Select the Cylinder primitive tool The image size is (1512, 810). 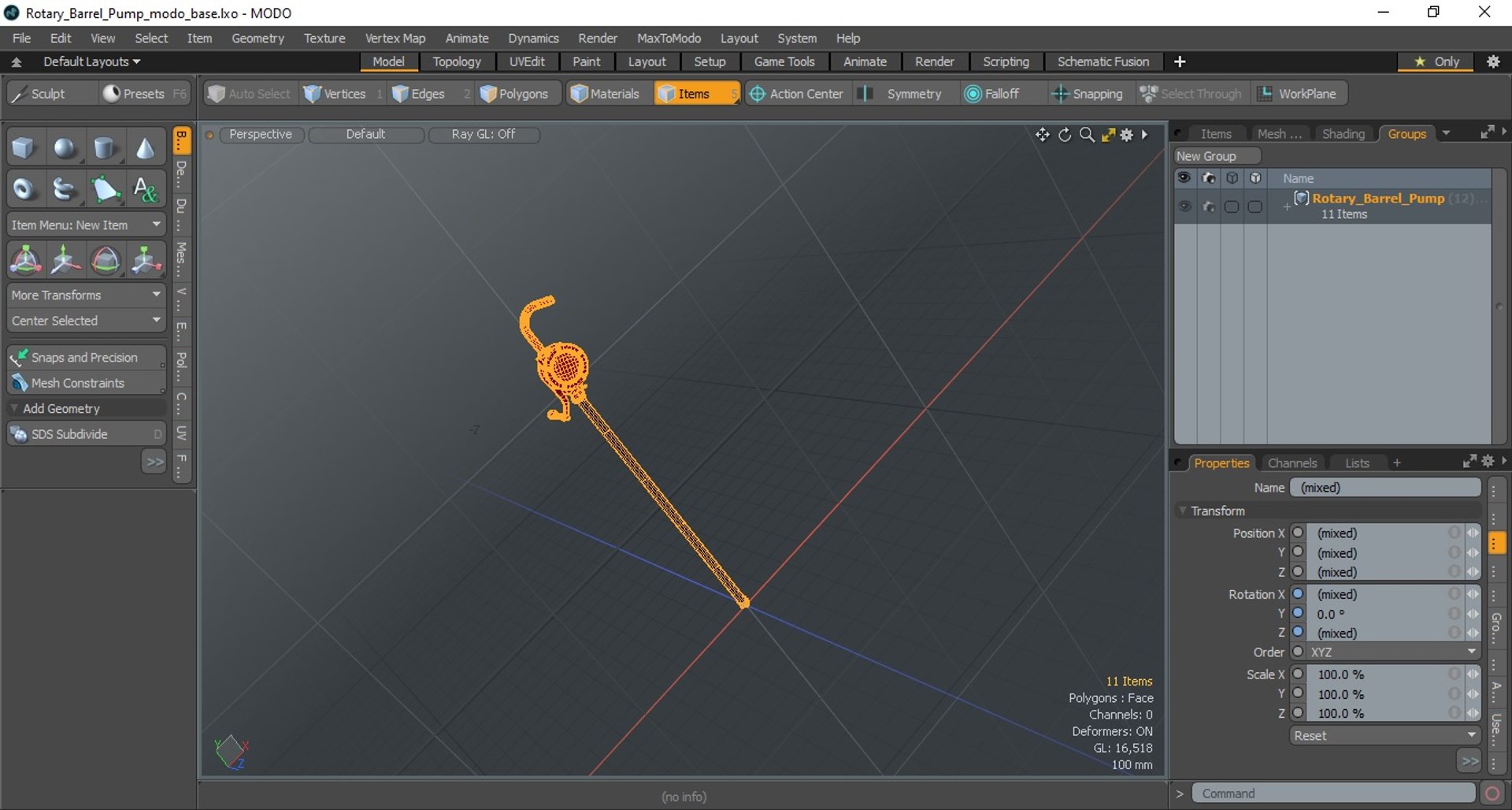[105, 147]
